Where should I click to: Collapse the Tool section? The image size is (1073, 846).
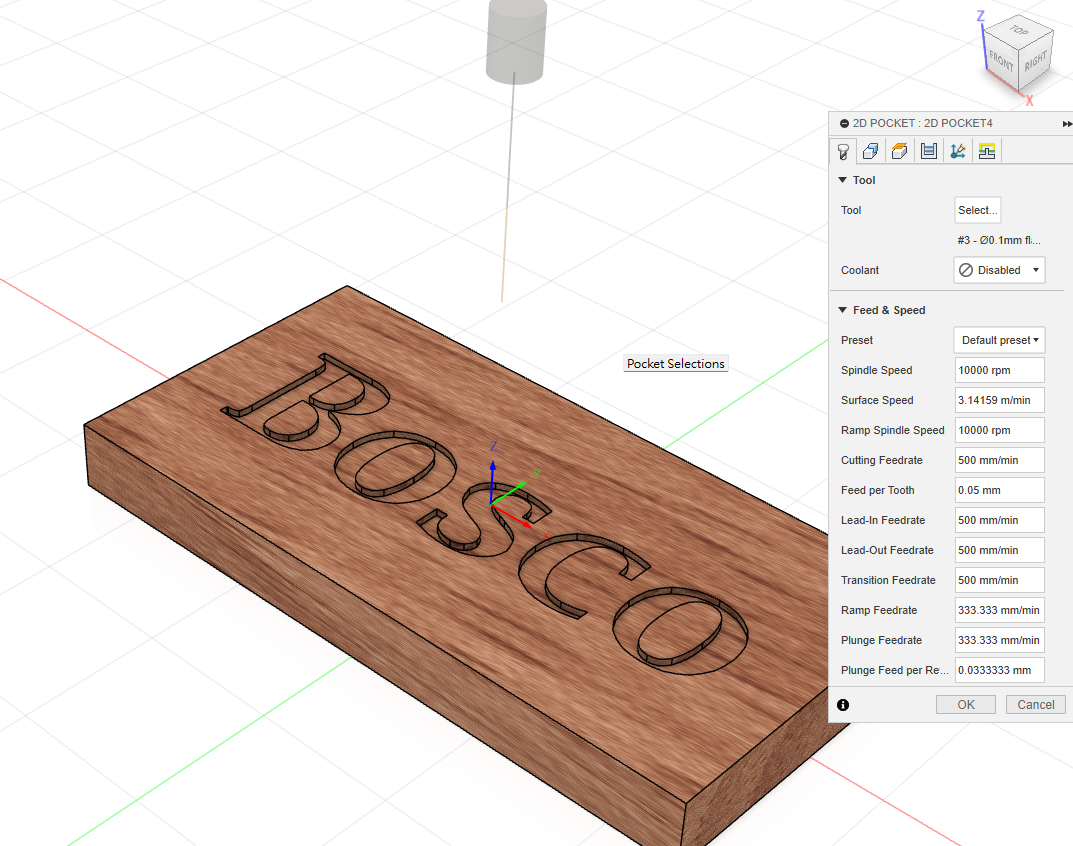842,180
